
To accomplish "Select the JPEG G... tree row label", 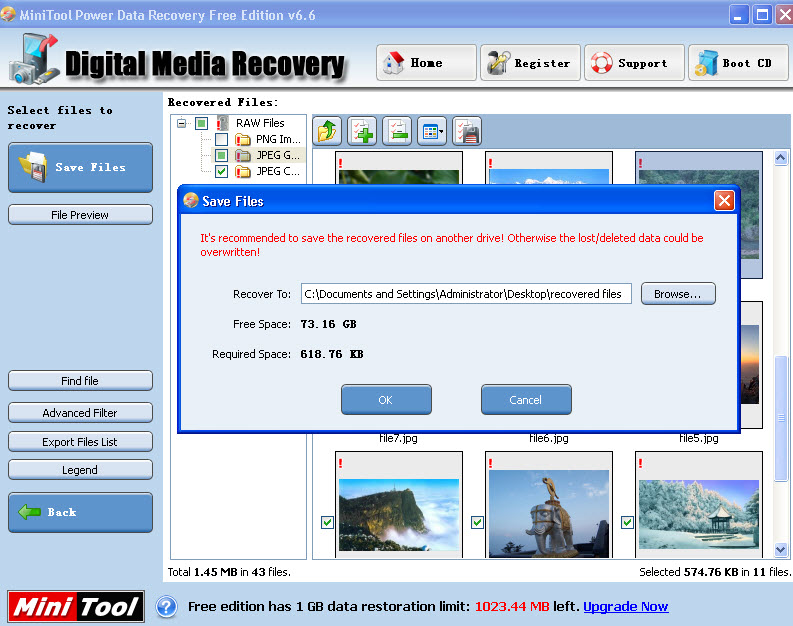I will (x=278, y=155).
